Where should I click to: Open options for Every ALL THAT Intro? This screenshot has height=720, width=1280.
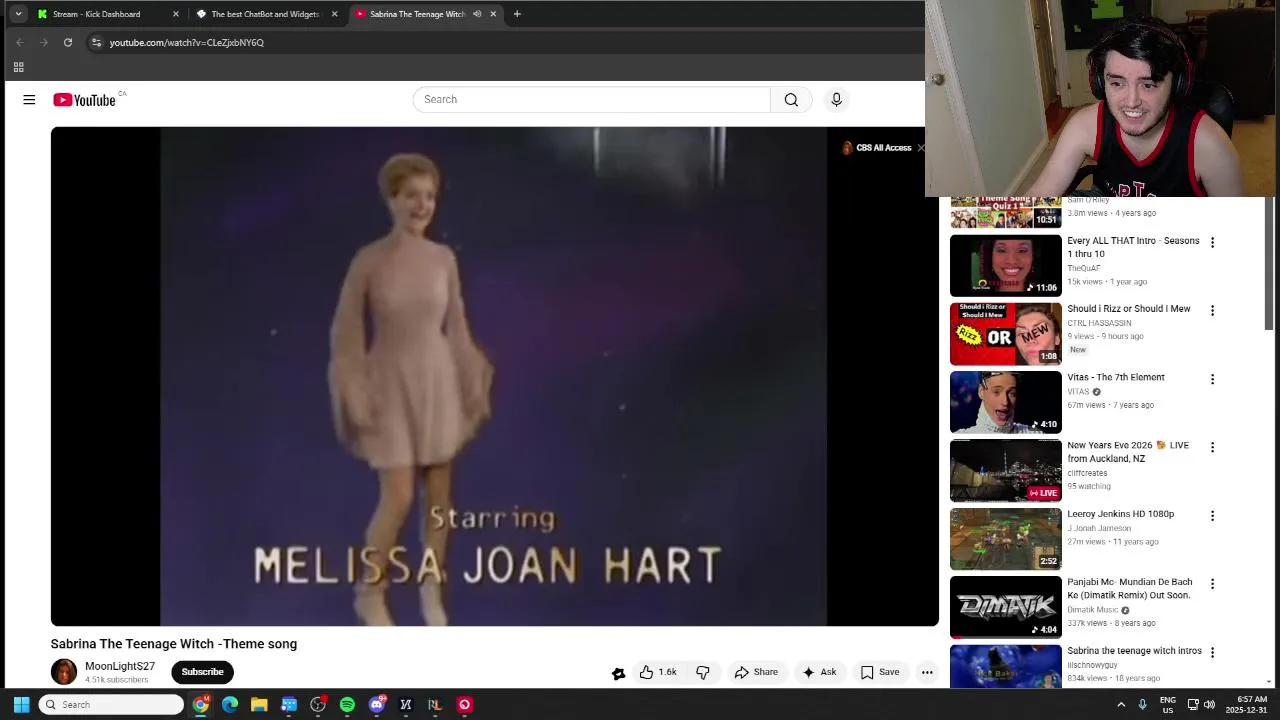[1212, 242]
